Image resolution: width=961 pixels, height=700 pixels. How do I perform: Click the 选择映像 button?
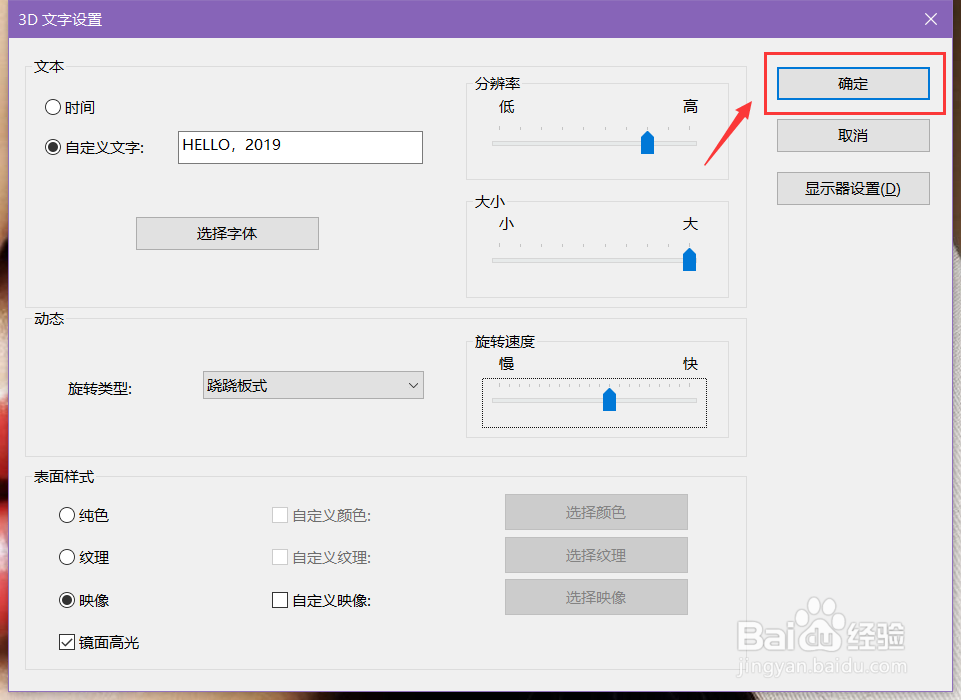[x=596, y=598]
